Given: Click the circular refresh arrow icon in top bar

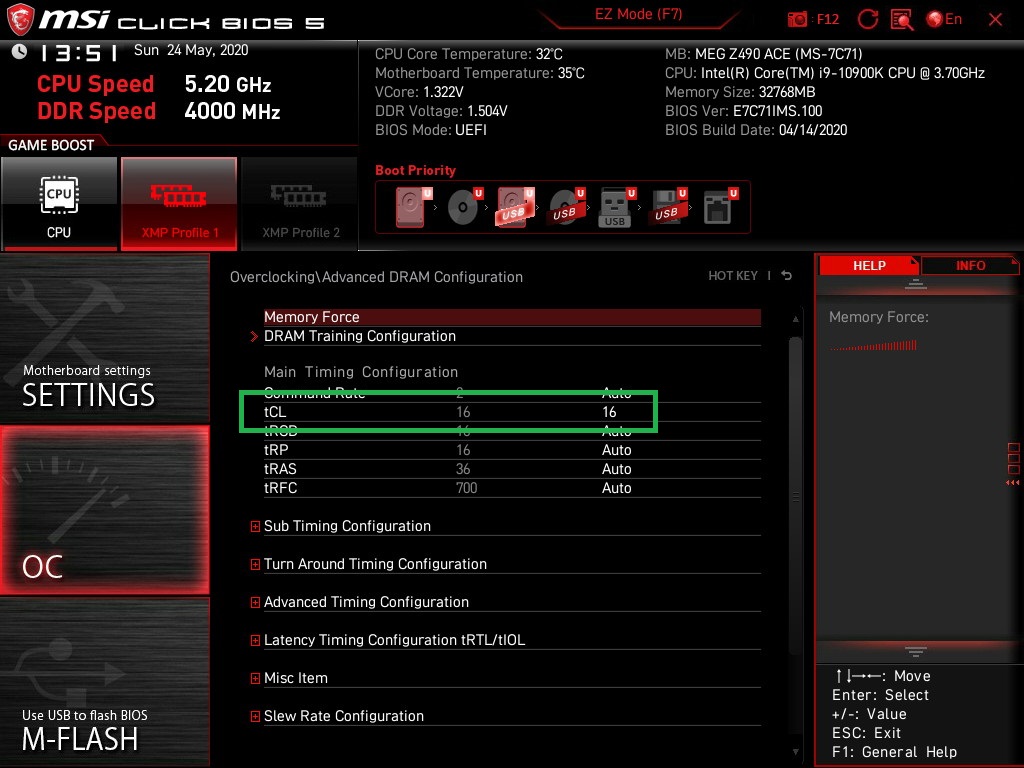Looking at the screenshot, I should click(867, 20).
